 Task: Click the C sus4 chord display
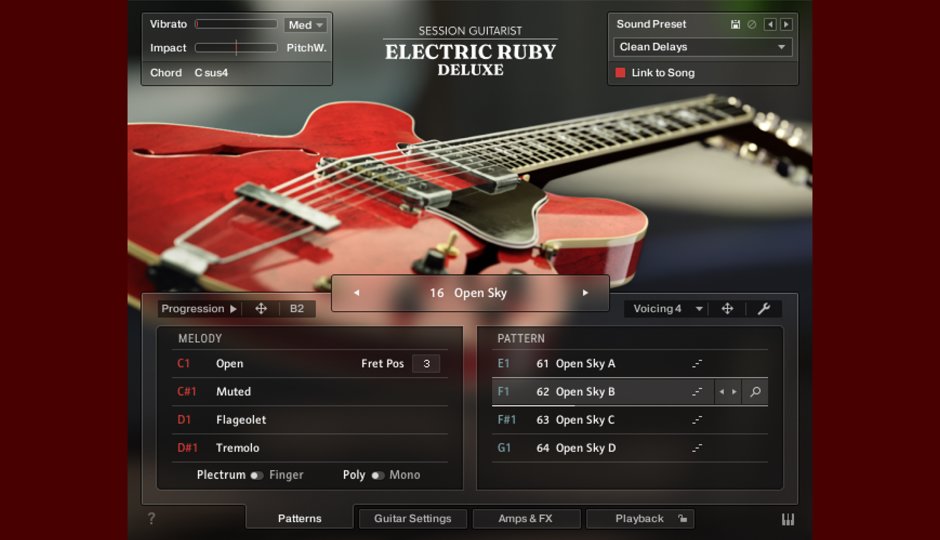[211, 73]
